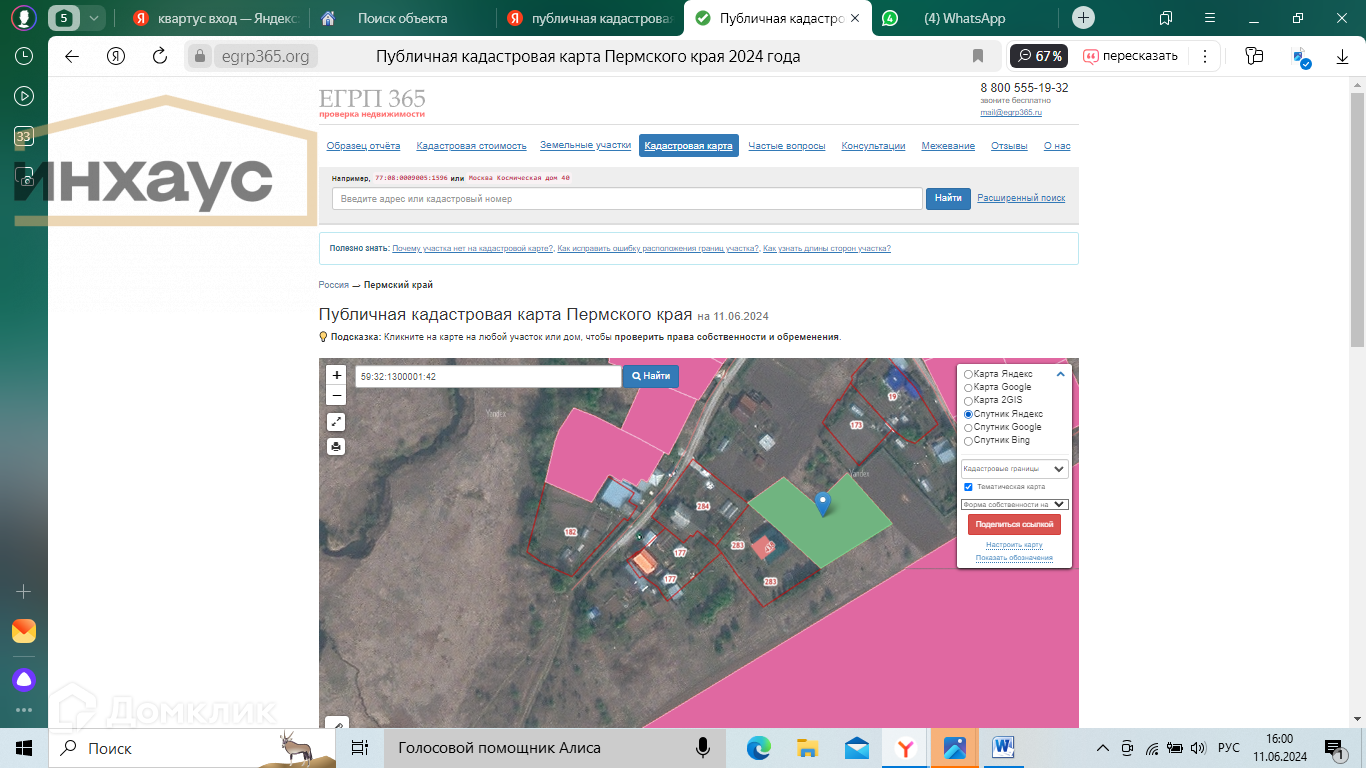Collapse the map layers panel
Viewport: 1366px width, 768px height.
coord(1061,374)
